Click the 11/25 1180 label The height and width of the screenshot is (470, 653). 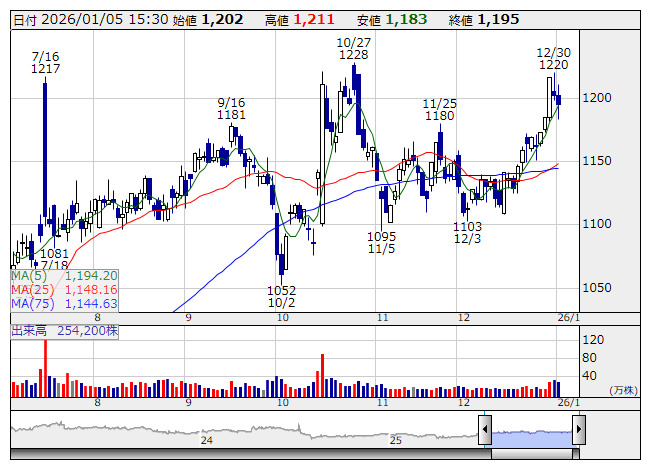(439, 109)
